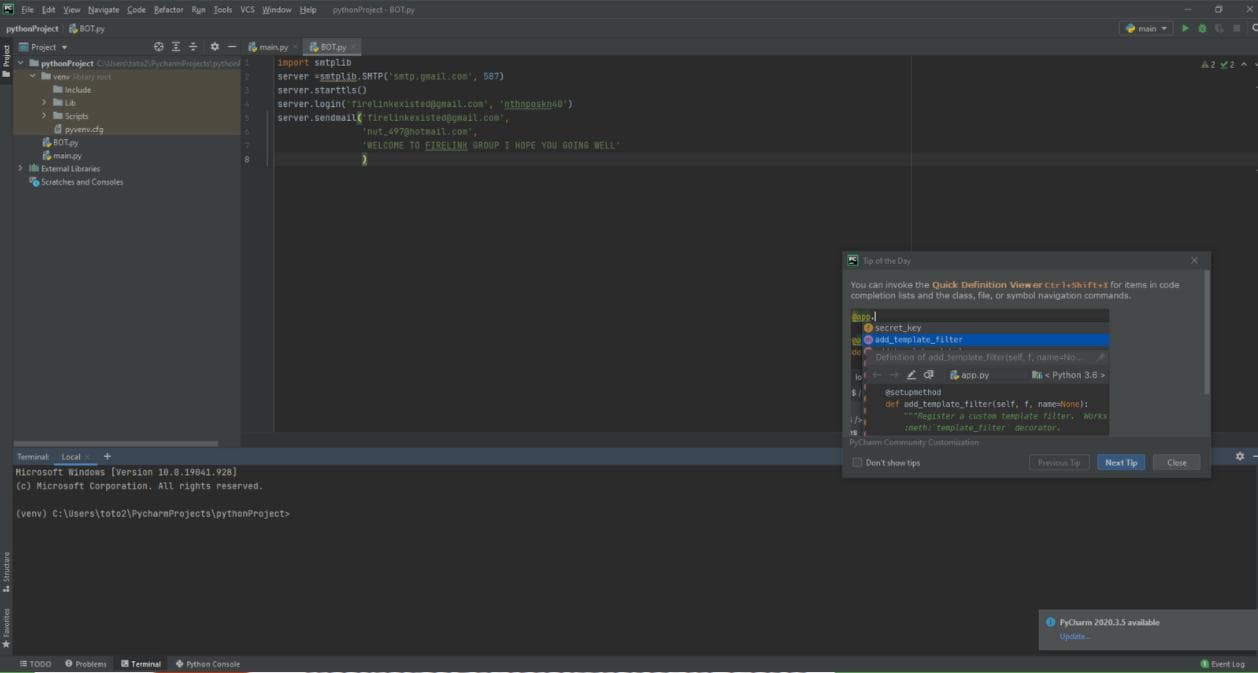Expand the External Libraries node
The image size is (1258, 673).
tap(20, 169)
